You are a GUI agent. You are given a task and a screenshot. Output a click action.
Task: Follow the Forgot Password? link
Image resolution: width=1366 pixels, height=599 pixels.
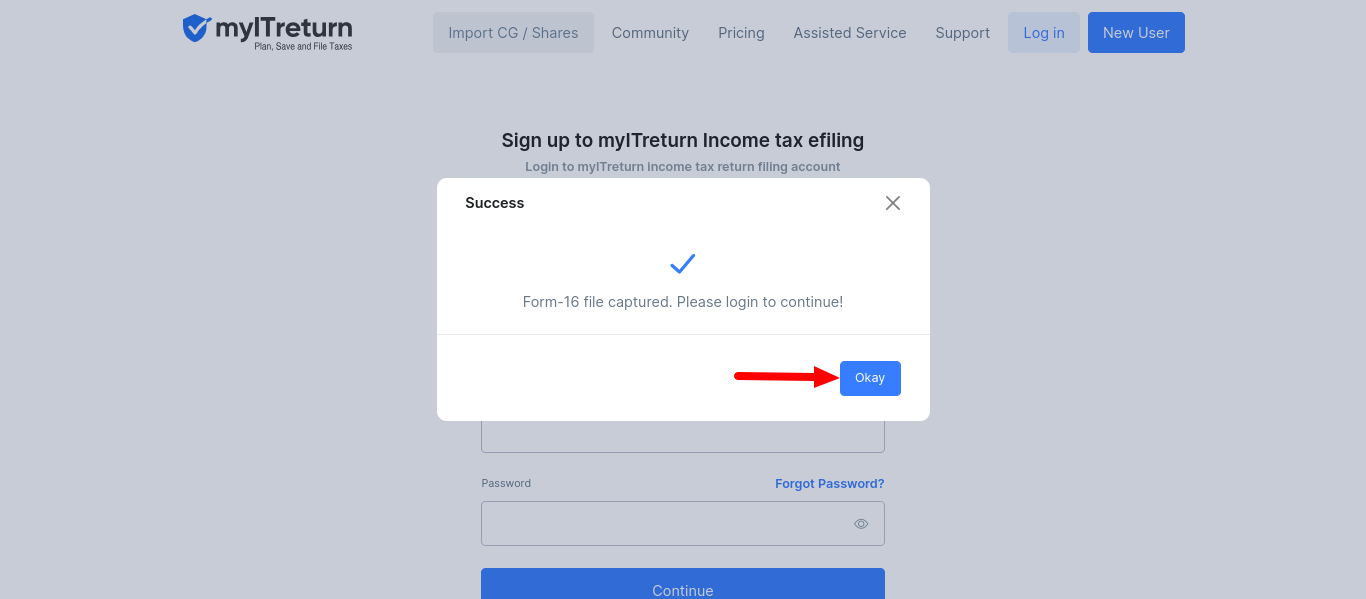(830, 484)
